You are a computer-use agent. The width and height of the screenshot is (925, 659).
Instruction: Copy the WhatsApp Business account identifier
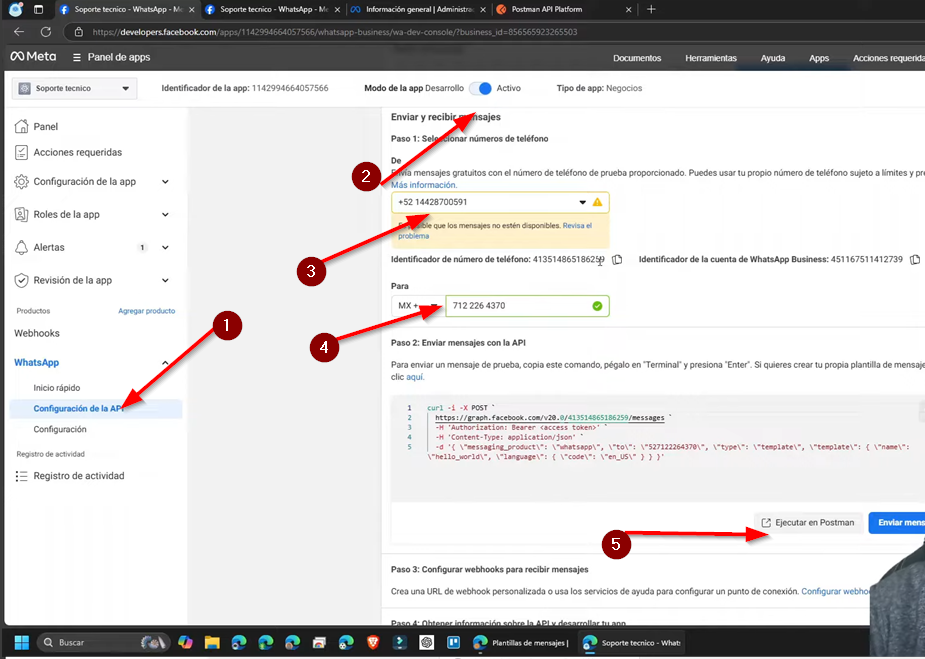click(x=915, y=260)
